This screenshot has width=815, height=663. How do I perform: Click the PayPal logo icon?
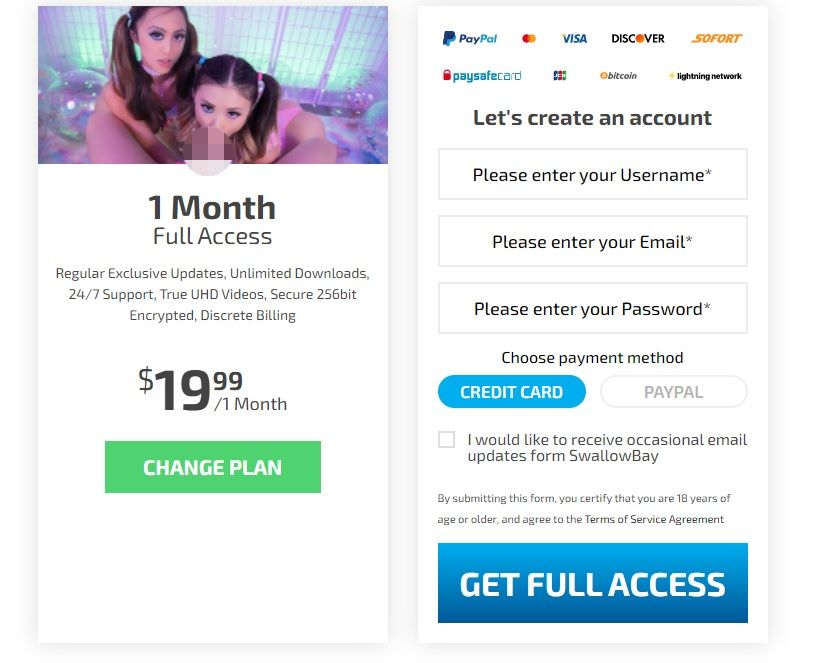coord(469,38)
